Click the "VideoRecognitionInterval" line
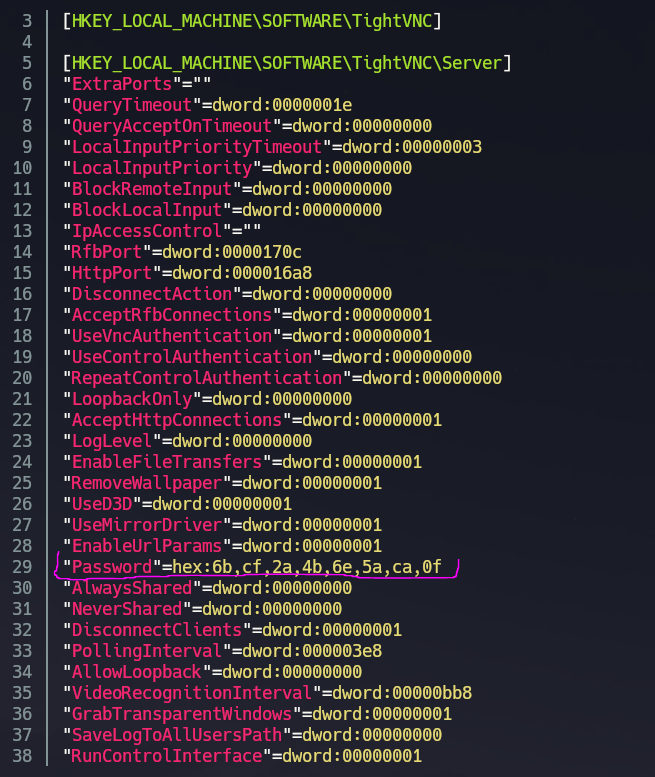This screenshot has width=655, height=777. click(x=267, y=693)
